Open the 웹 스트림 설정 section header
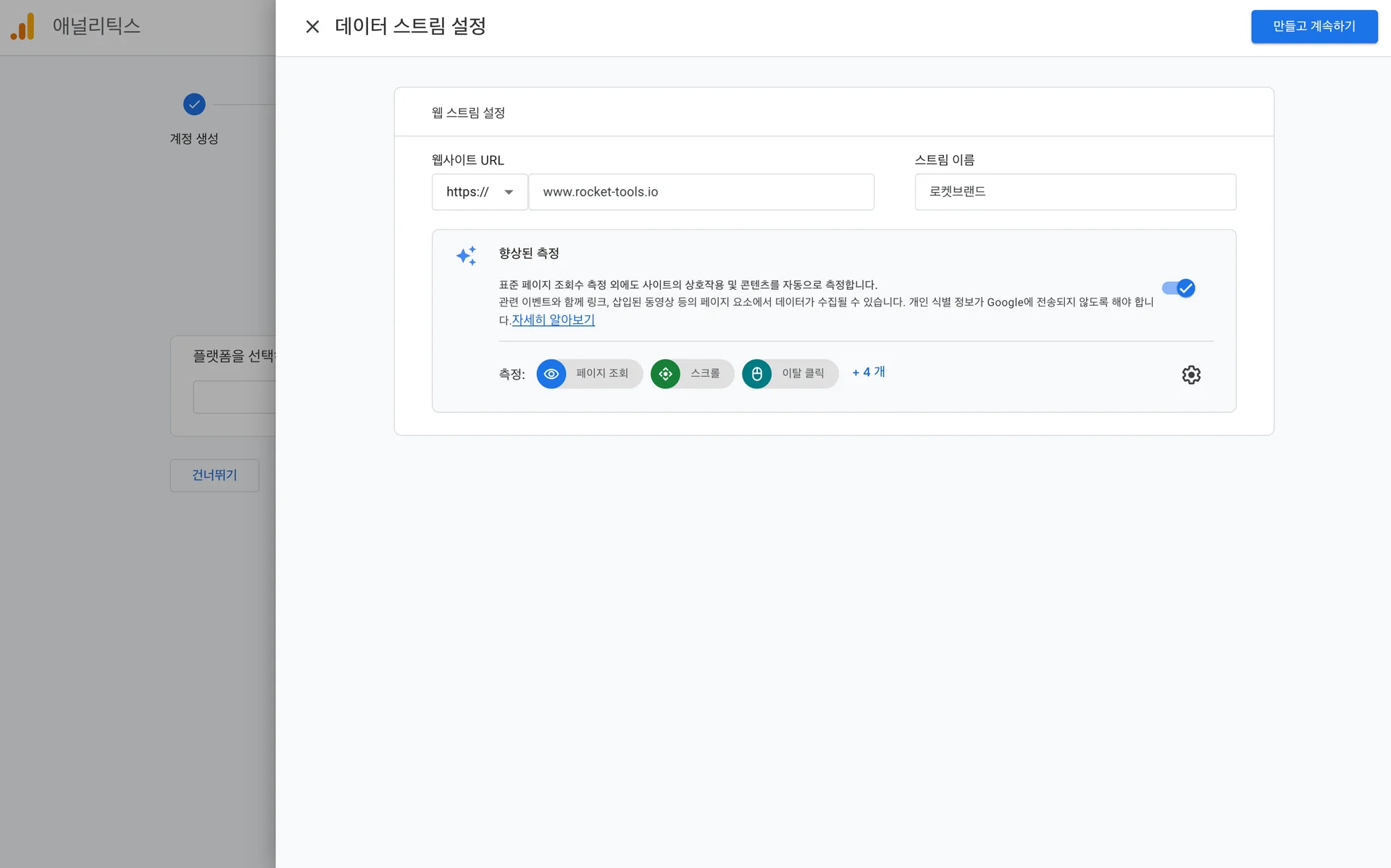 pyautogui.click(x=467, y=112)
